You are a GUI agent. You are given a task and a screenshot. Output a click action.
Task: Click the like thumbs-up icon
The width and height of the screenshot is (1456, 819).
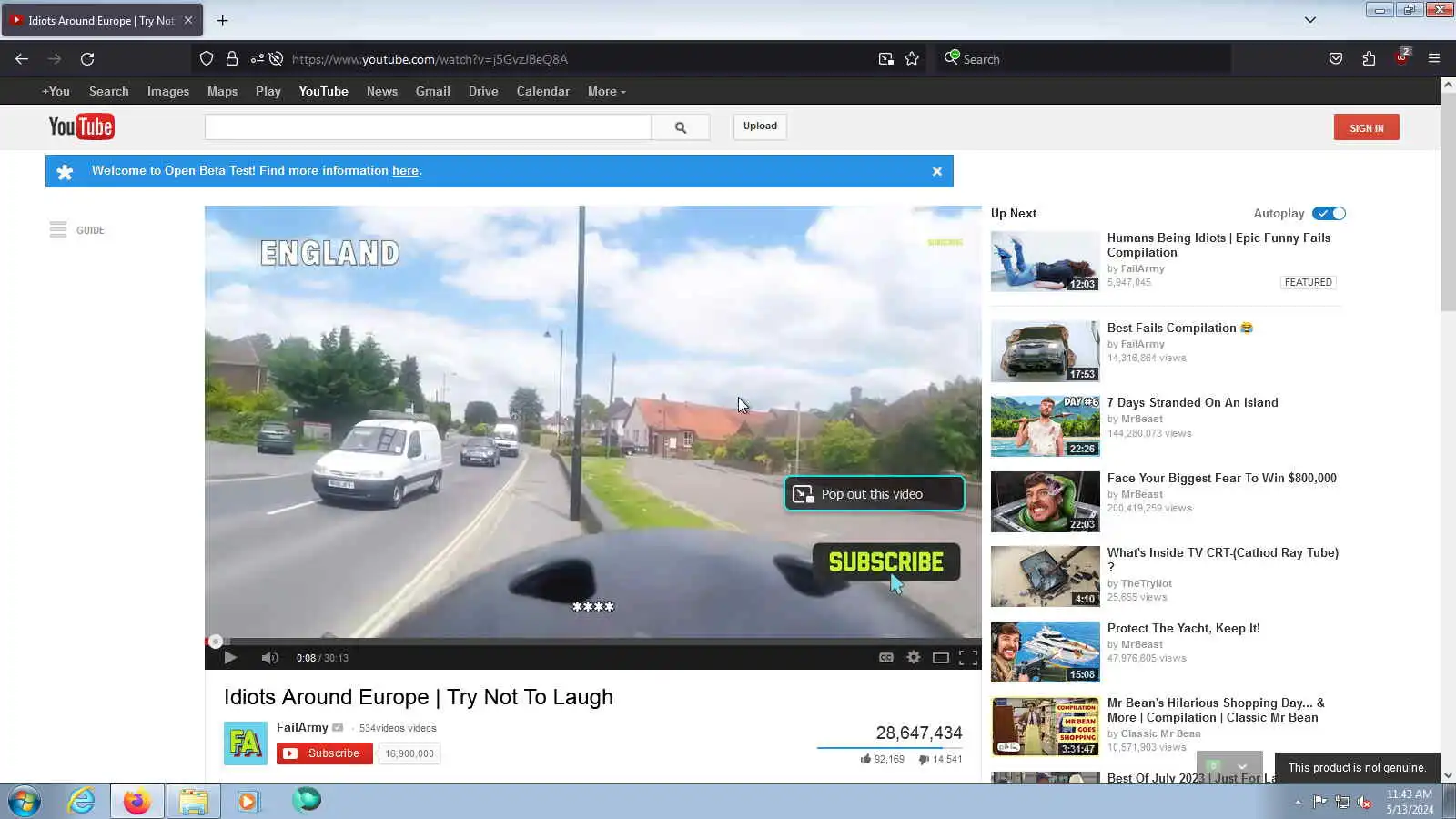(x=865, y=759)
